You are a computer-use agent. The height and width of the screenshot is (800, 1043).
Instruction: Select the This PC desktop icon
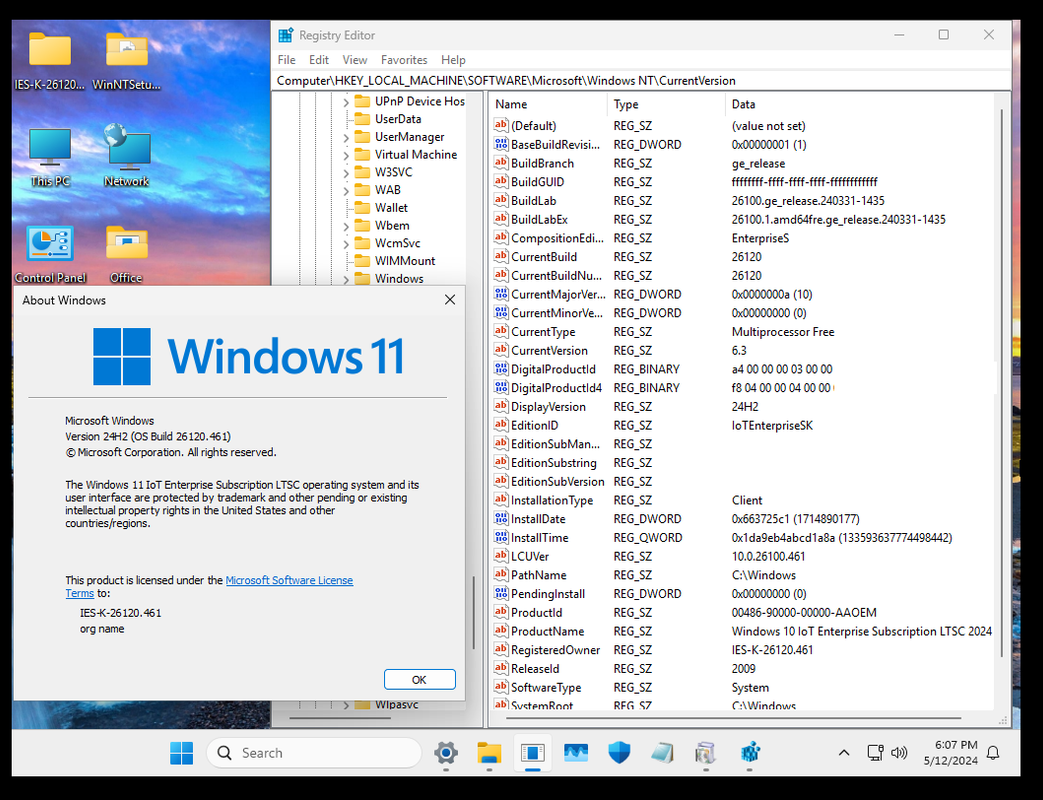(x=50, y=157)
